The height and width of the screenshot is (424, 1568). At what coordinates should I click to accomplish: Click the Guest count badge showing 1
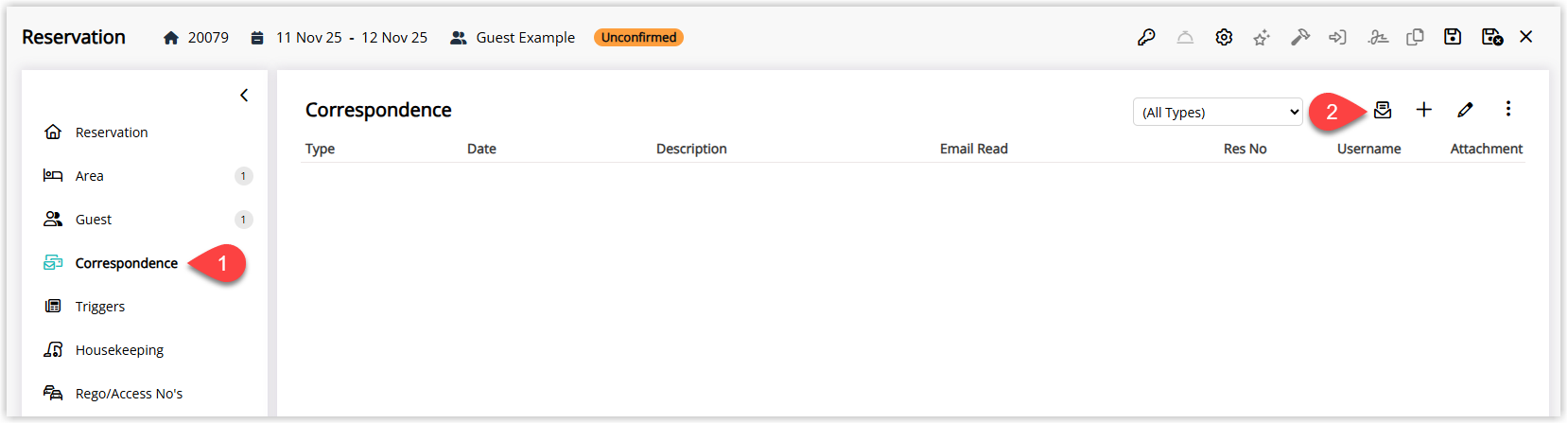click(243, 220)
